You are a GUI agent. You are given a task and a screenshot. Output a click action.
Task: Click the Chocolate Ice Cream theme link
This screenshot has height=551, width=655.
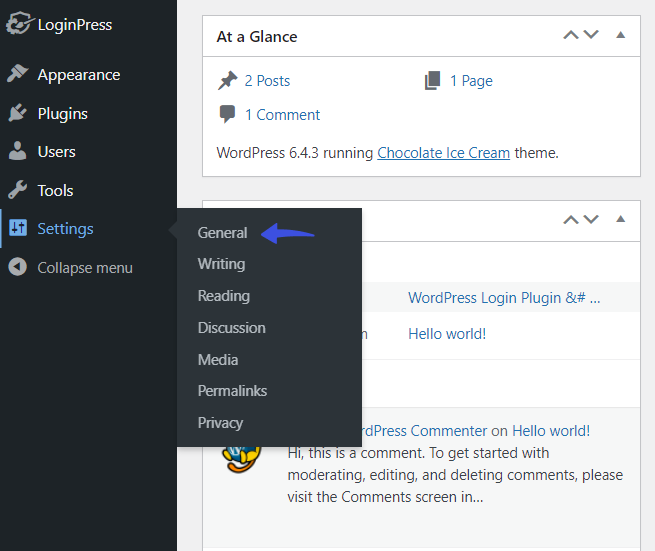coord(444,153)
